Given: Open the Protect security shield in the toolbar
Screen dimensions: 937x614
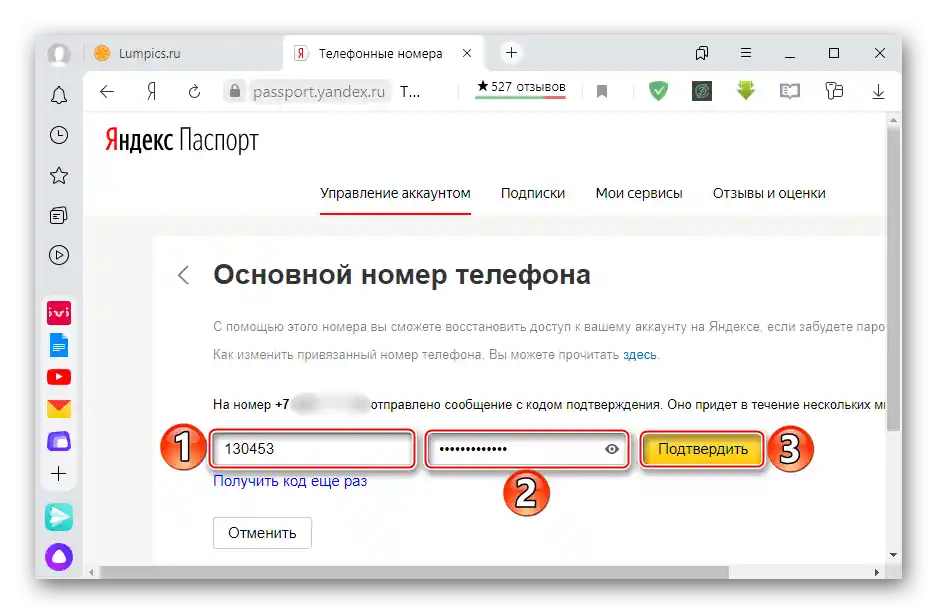Looking at the screenshot, I should pyautogui.click(x=658, y=91).
